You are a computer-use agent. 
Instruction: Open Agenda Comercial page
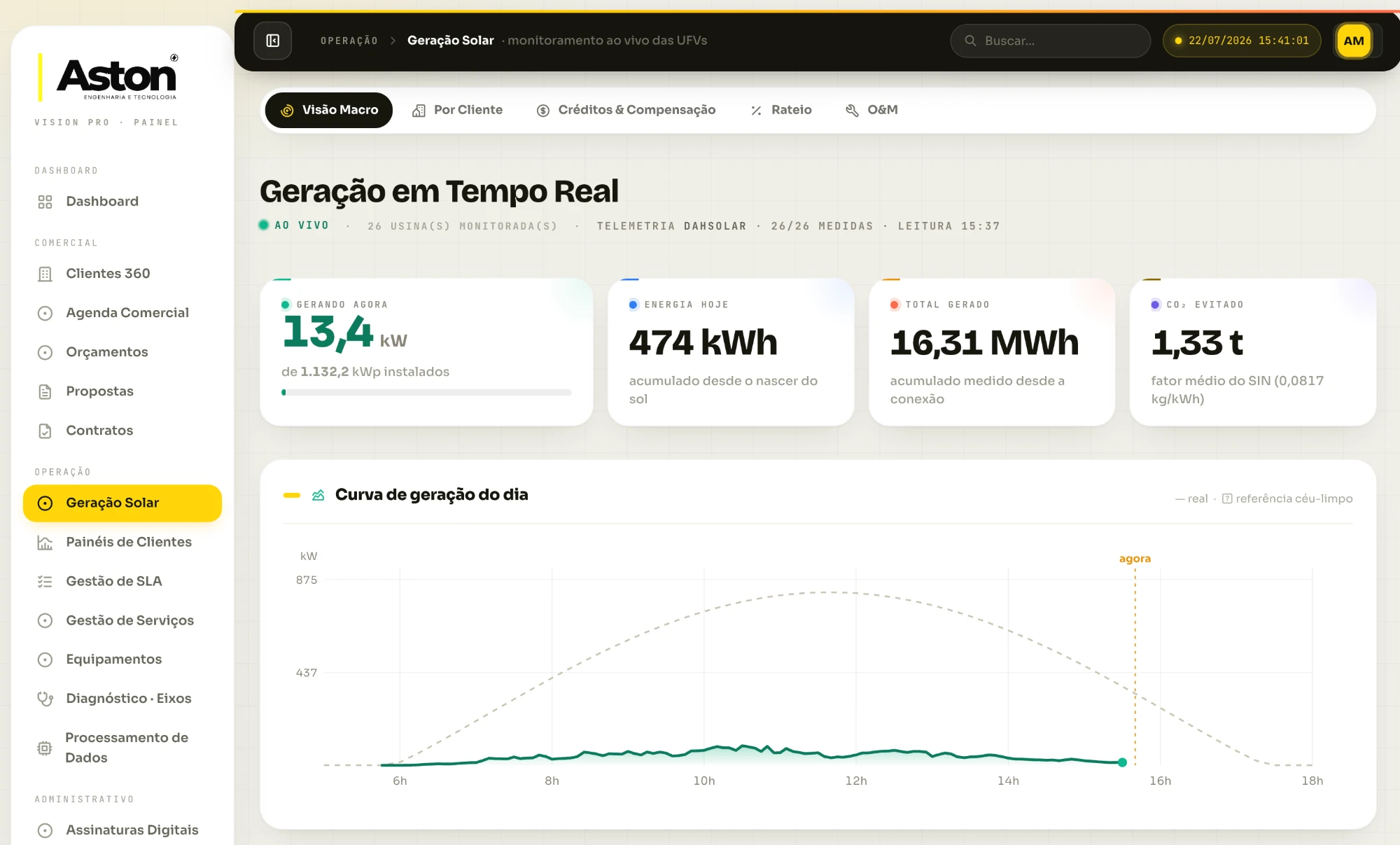point(122,313)
